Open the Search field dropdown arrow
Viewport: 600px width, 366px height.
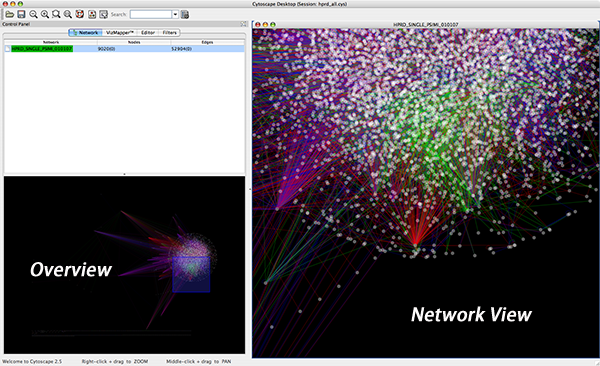click(175, 15)
